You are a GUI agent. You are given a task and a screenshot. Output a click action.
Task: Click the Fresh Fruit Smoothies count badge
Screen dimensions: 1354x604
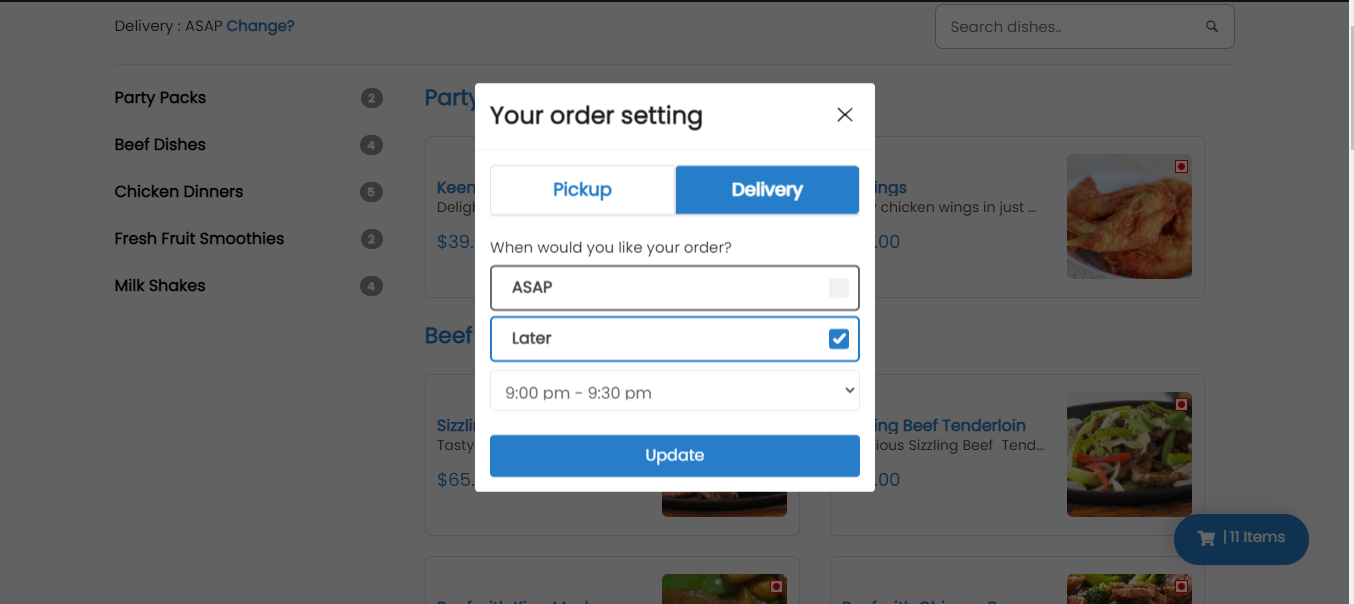371,239
